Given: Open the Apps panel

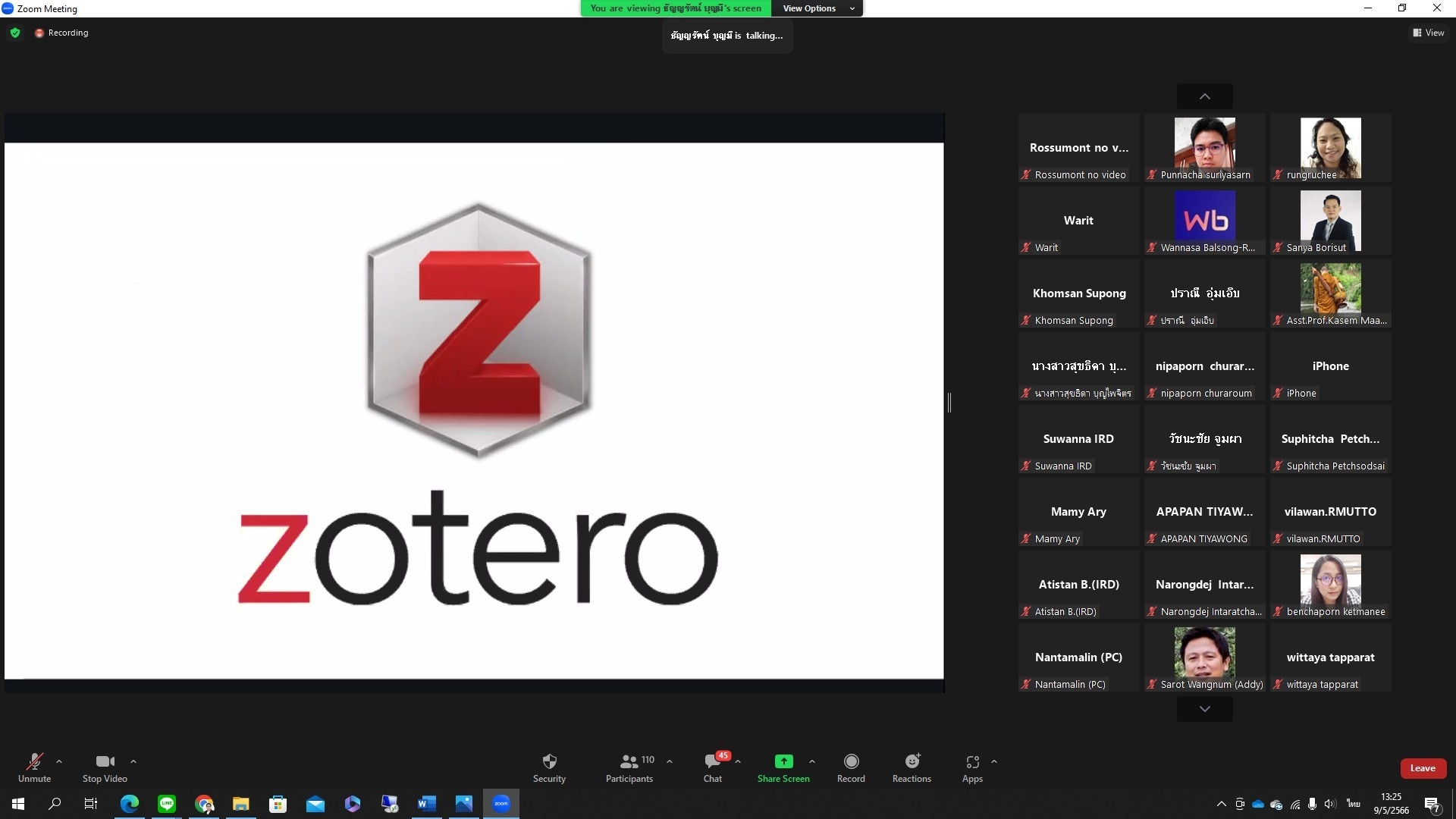Looking at the screenshot, I should point(972,767).
